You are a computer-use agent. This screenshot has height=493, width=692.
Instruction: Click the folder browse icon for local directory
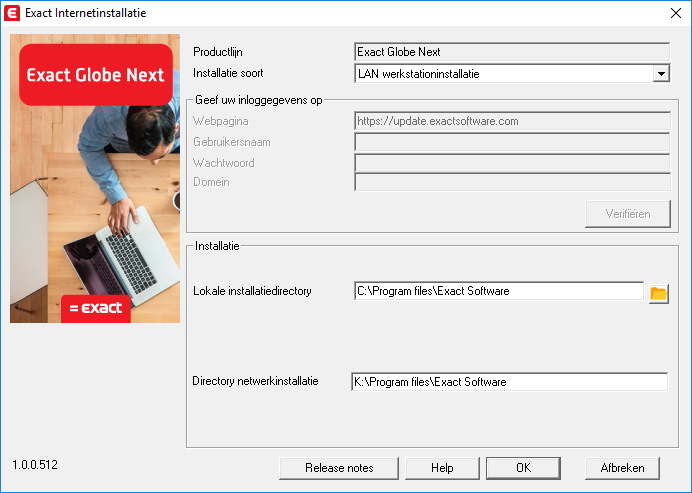(658, 294)
